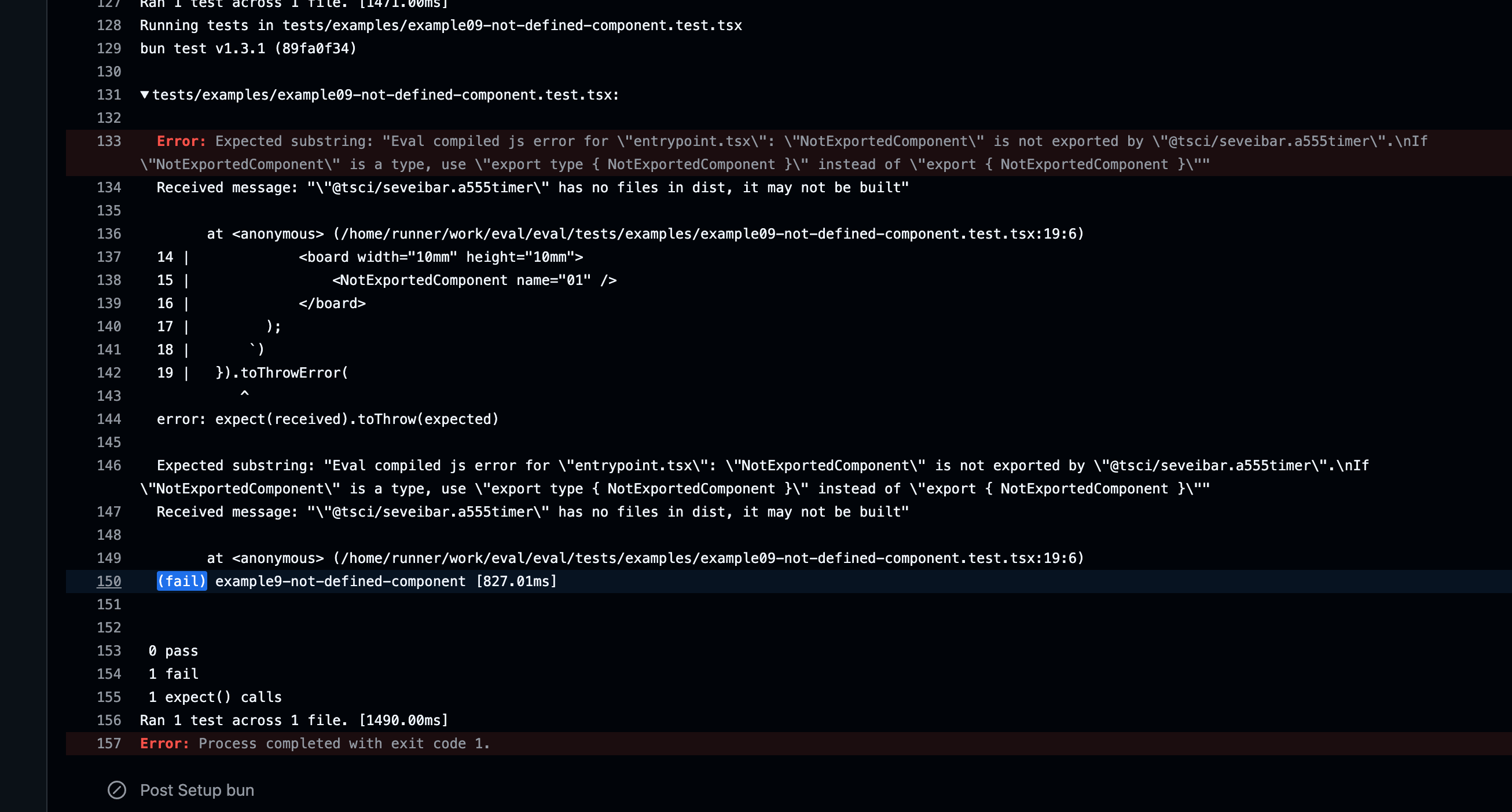This screenshot has height=812, width=1512.
Task: Click line number 134 Received message
Action: 109,187
